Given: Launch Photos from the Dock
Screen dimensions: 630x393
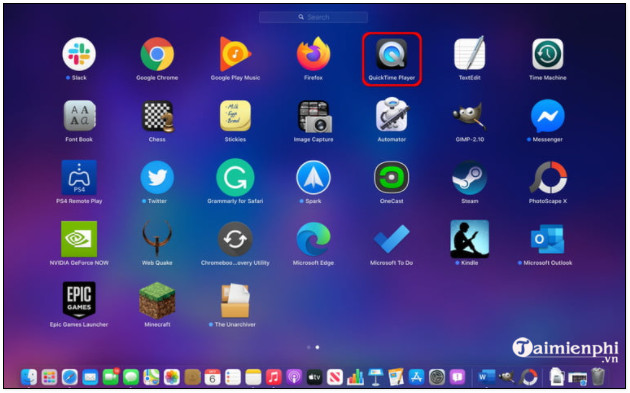Looking at the screenshot, I should [172, 377].
